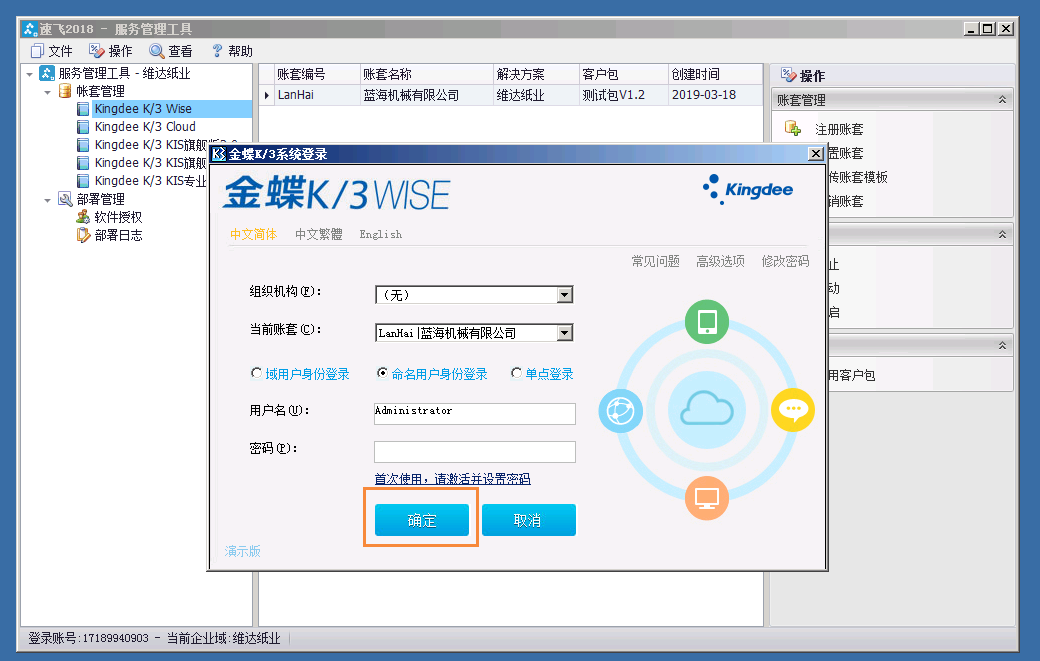
Task: Click the yellow chat bubble icon
Action: 793,410
